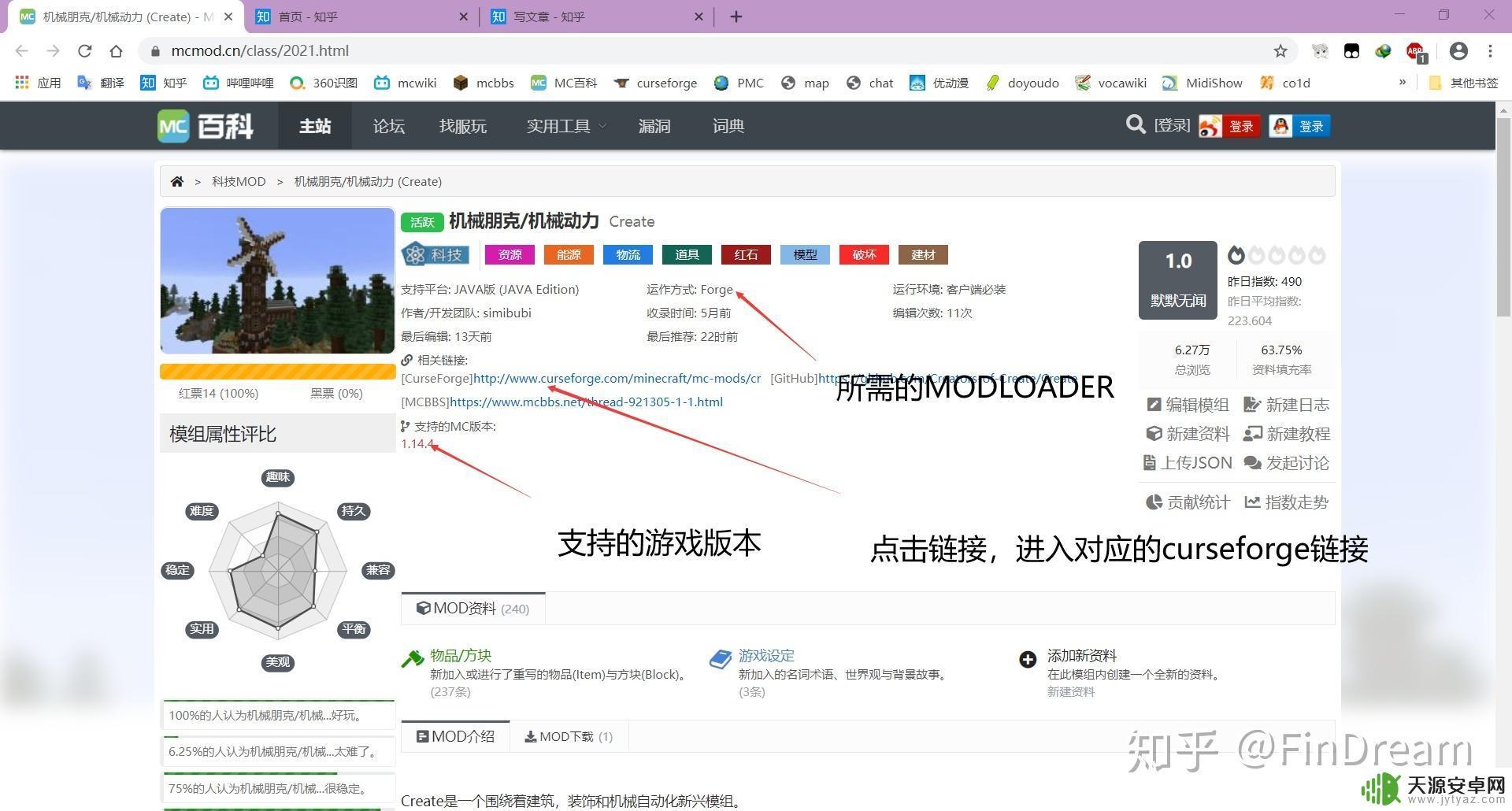
Task: Switch to the 首页 - 知乎 browser tab
Action: coord(362,17)
